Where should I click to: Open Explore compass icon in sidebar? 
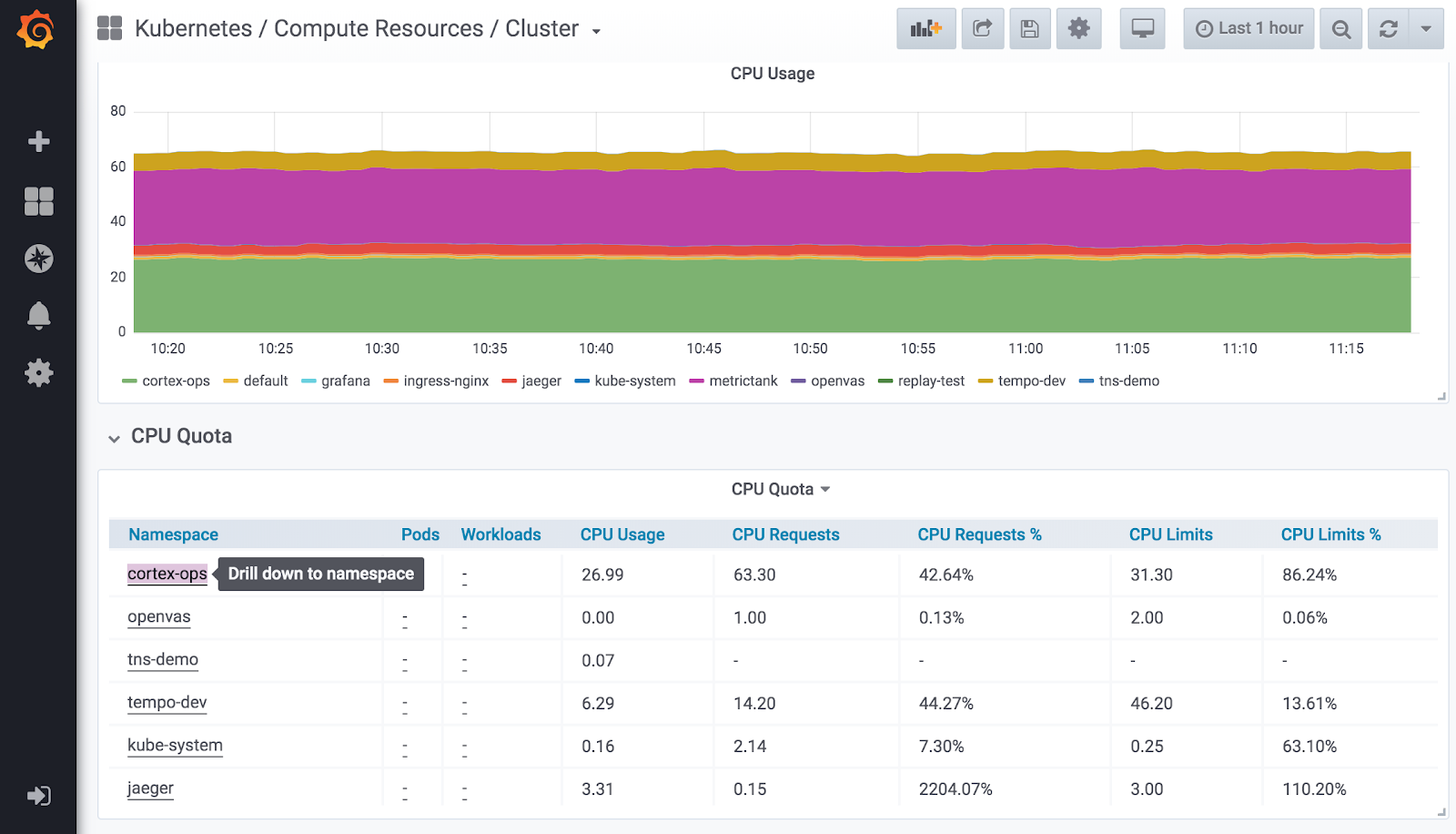[38, 259]
